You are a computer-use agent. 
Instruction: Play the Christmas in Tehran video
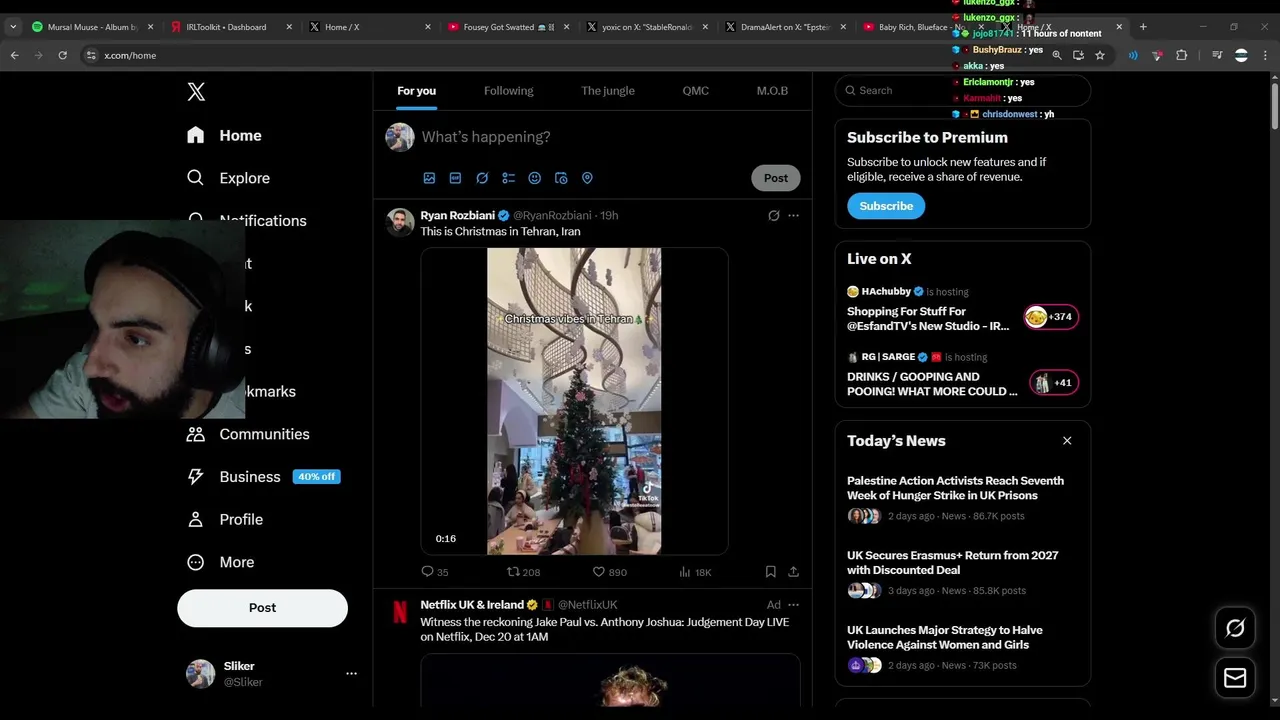click(x=574, y=401)
